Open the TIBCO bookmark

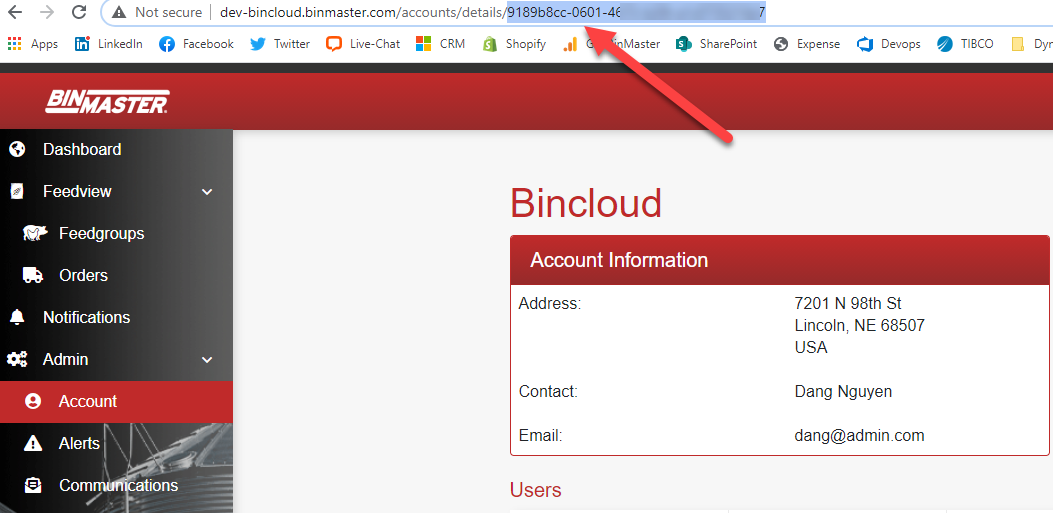[x=965, y=44]
